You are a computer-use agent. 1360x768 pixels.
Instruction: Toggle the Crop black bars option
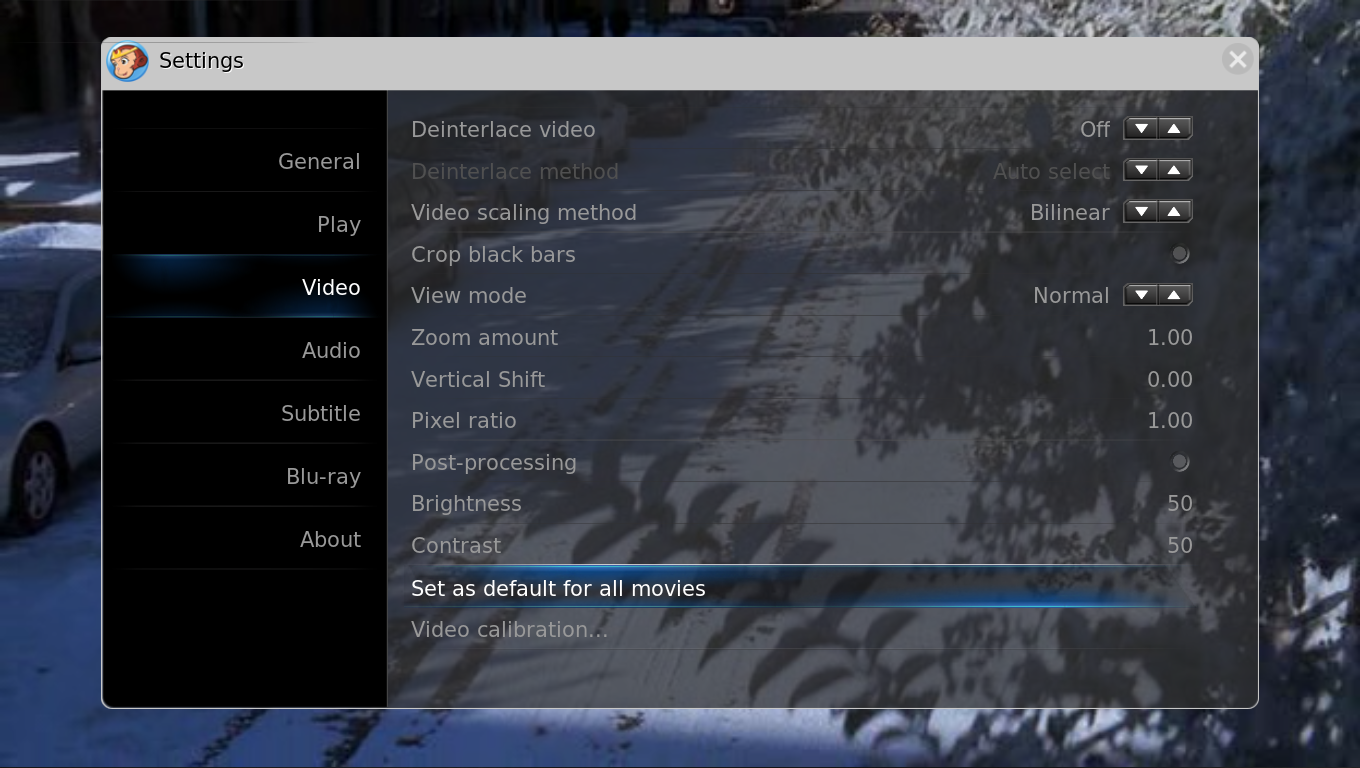[1180, 255]
